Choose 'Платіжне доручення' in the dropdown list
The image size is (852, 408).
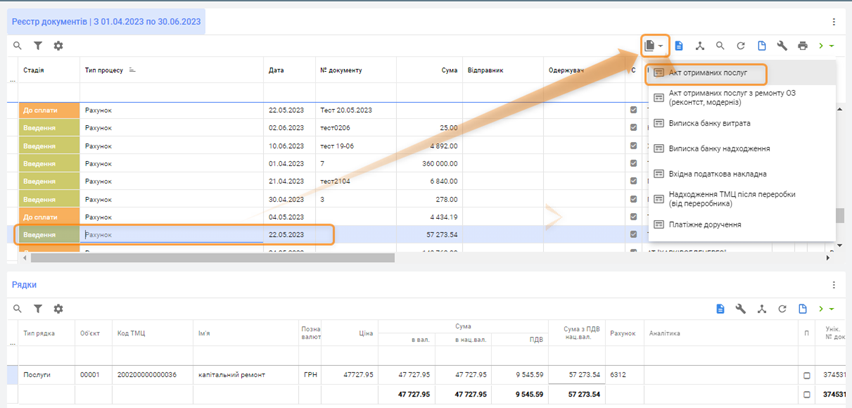click(x=704, y=225)
